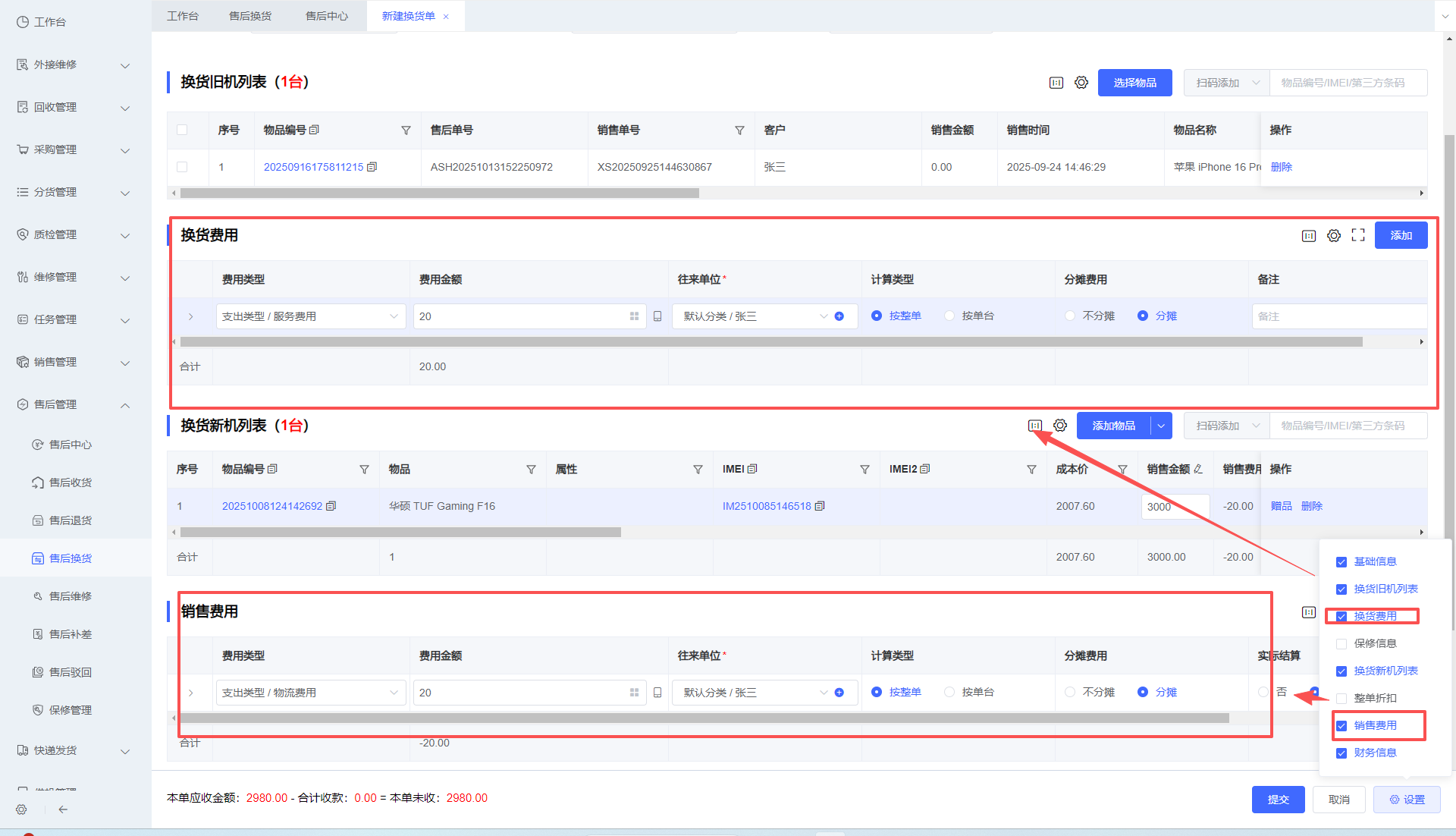Click fullscreen icon in 换货费用 section

click(x=1358, y=235)
